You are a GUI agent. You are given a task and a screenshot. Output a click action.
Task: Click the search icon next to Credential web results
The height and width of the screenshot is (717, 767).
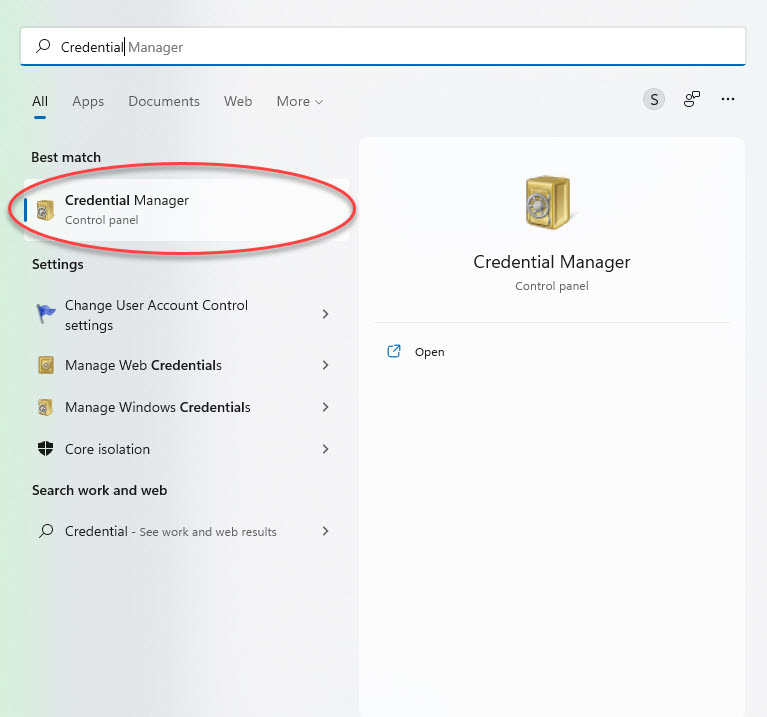(46, 531)
